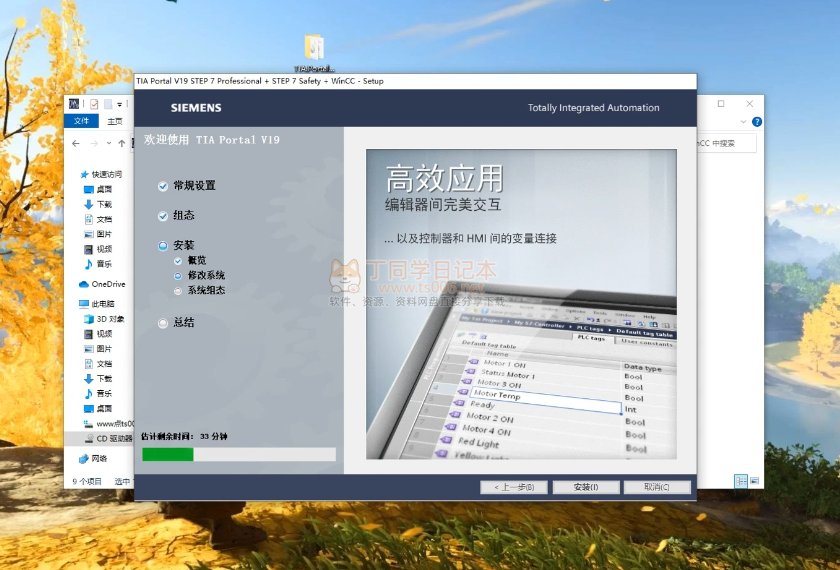
Task: Click the TIA Portal V19 Setup title bar
Action: point(415,81)
